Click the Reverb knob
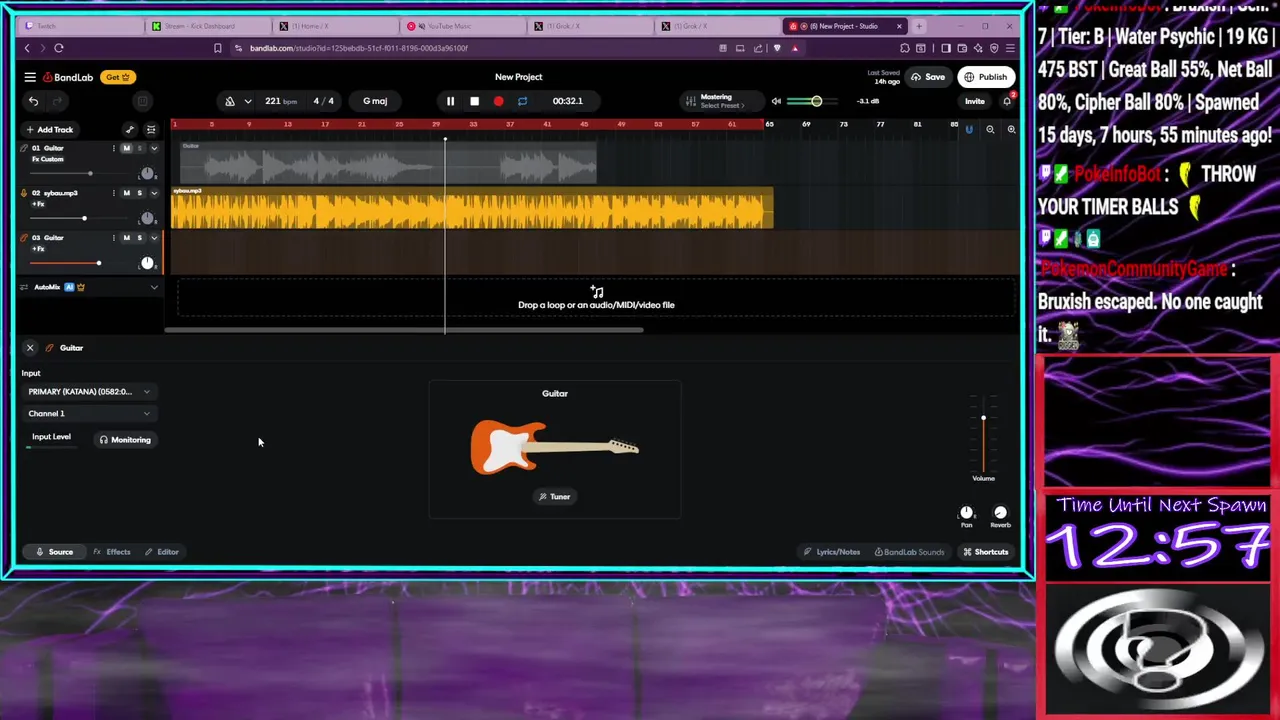Screen dimensions: 1280x720 (x=1000, y=513)
